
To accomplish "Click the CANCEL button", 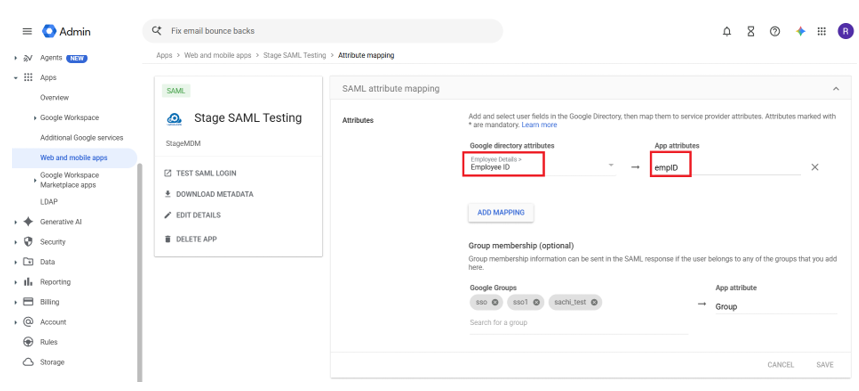I will (781, 365).
